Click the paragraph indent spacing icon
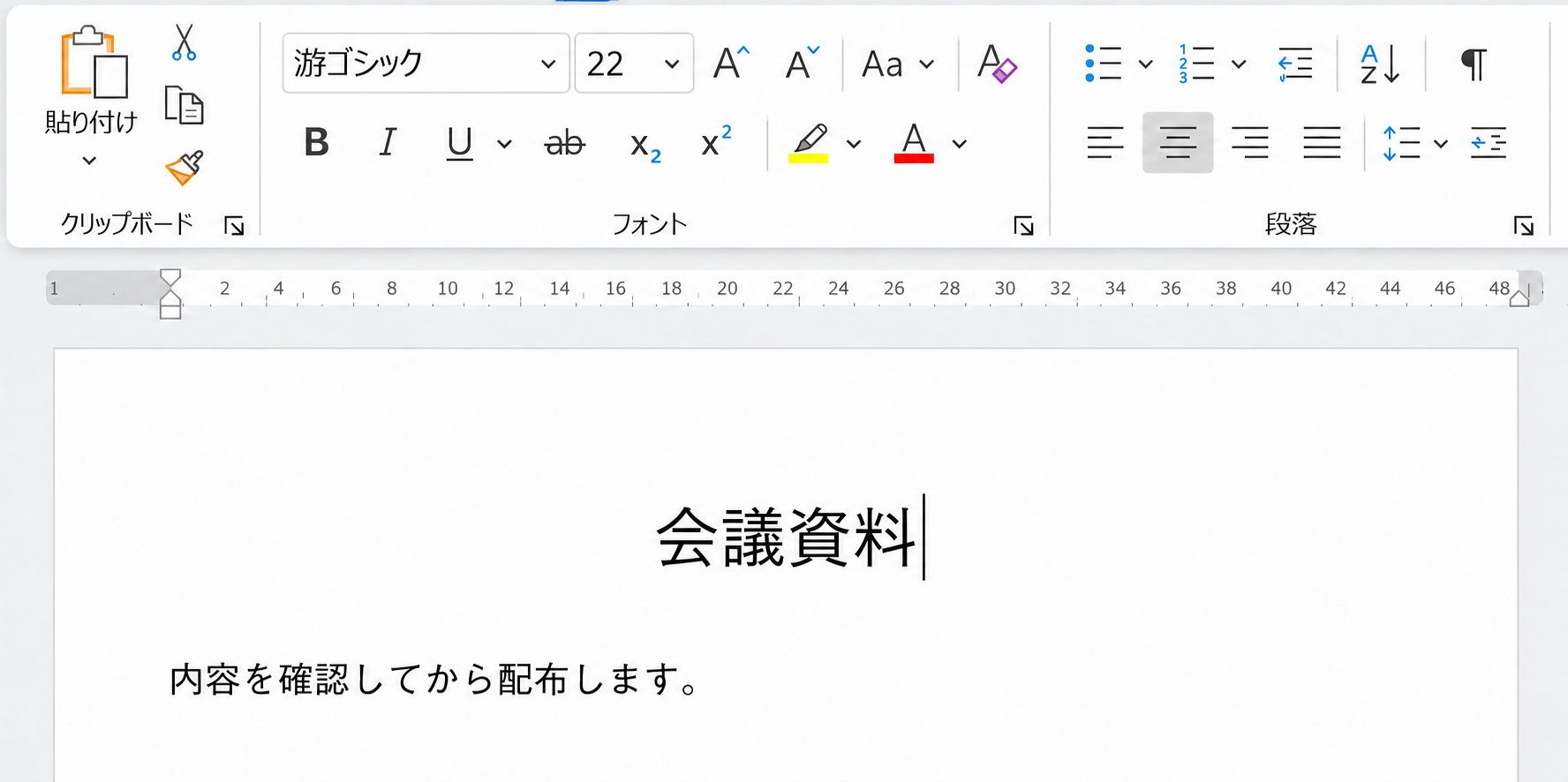This screenshot has width=1568, height=782. (x=1489, y=143)
